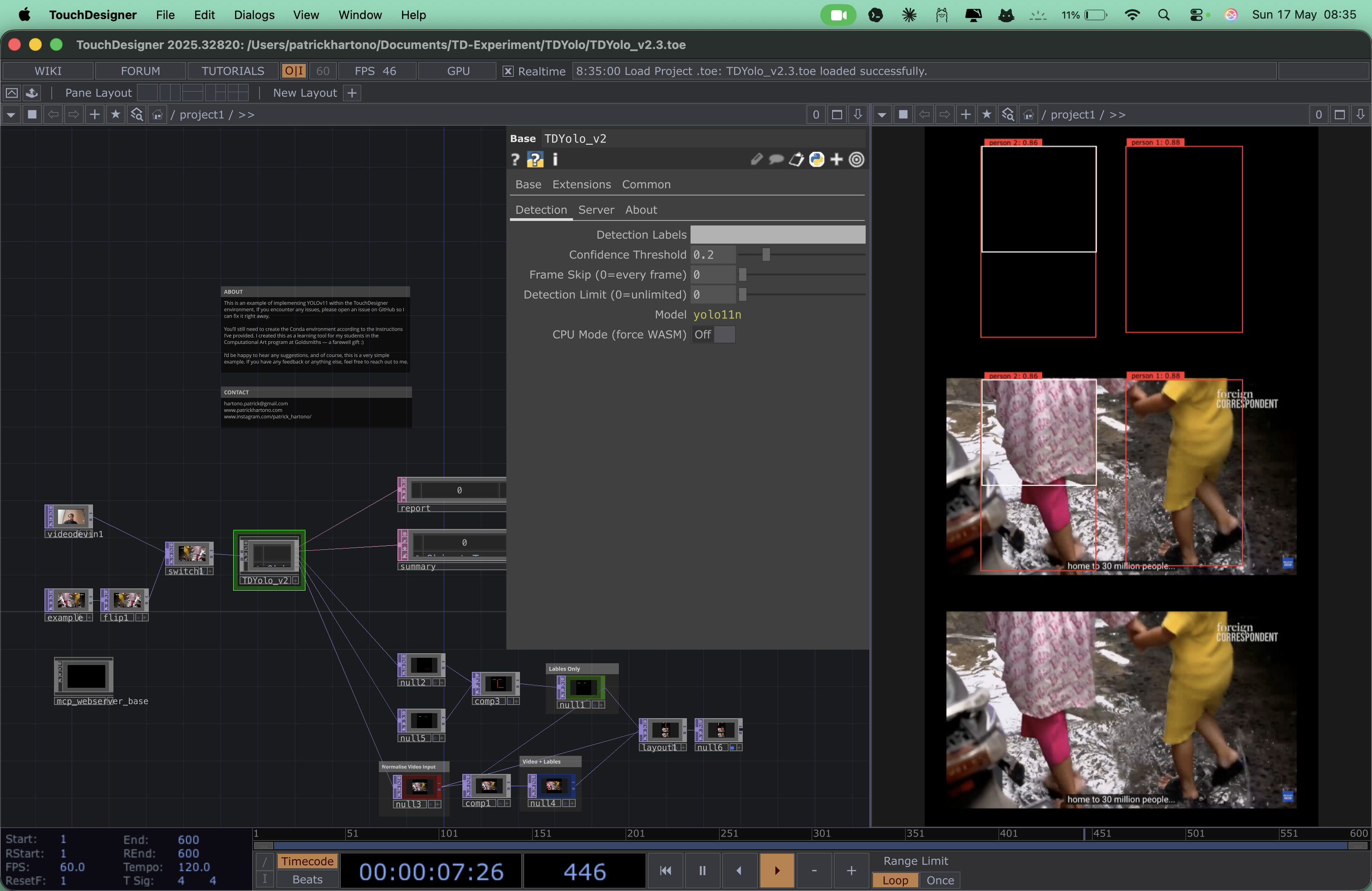This screenshot has width=1372, height=891.
Task: Open right pane dropdown triangle menu
Action: coord(882,115)
